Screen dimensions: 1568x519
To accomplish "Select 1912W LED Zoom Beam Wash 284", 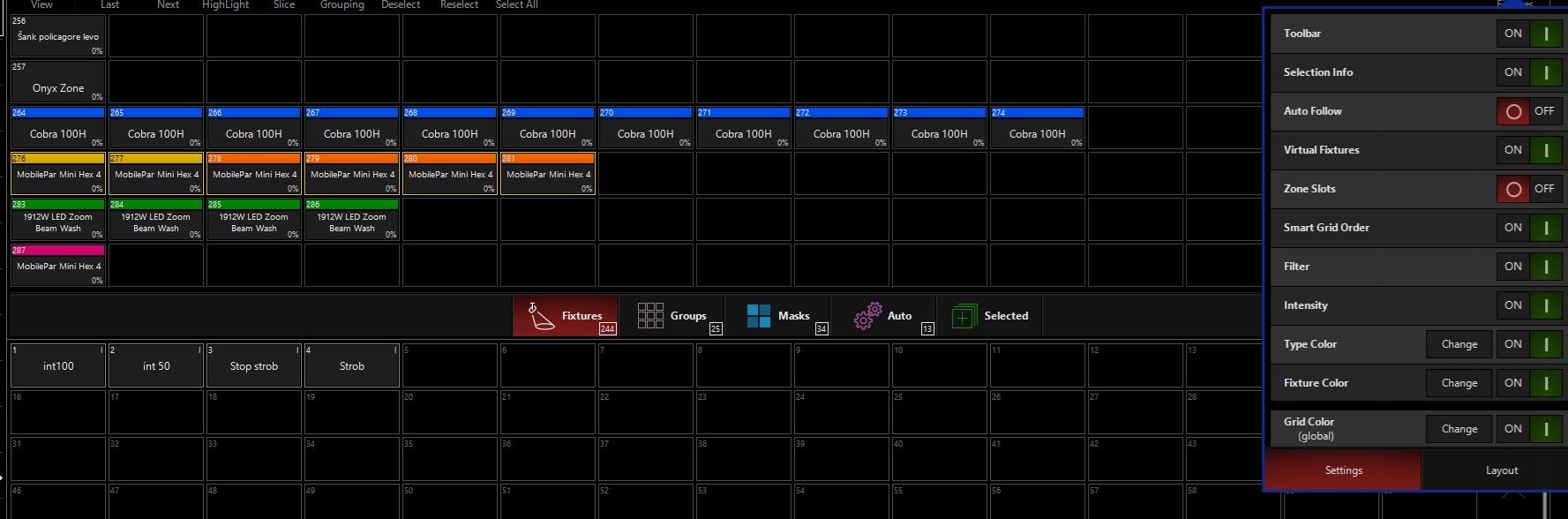I will coord(156,219).
